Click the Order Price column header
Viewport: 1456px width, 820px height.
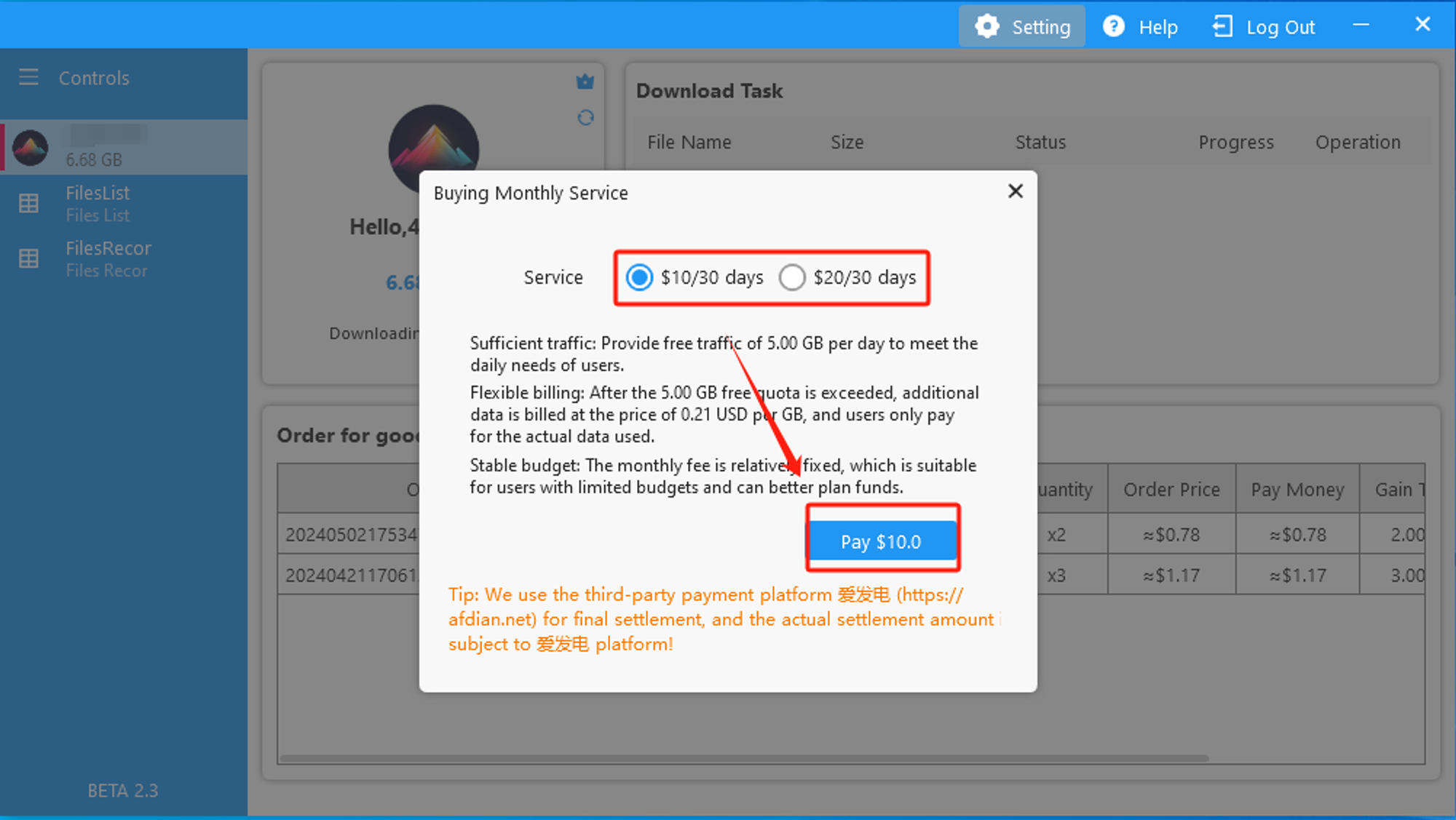[x=1171, y=490]
